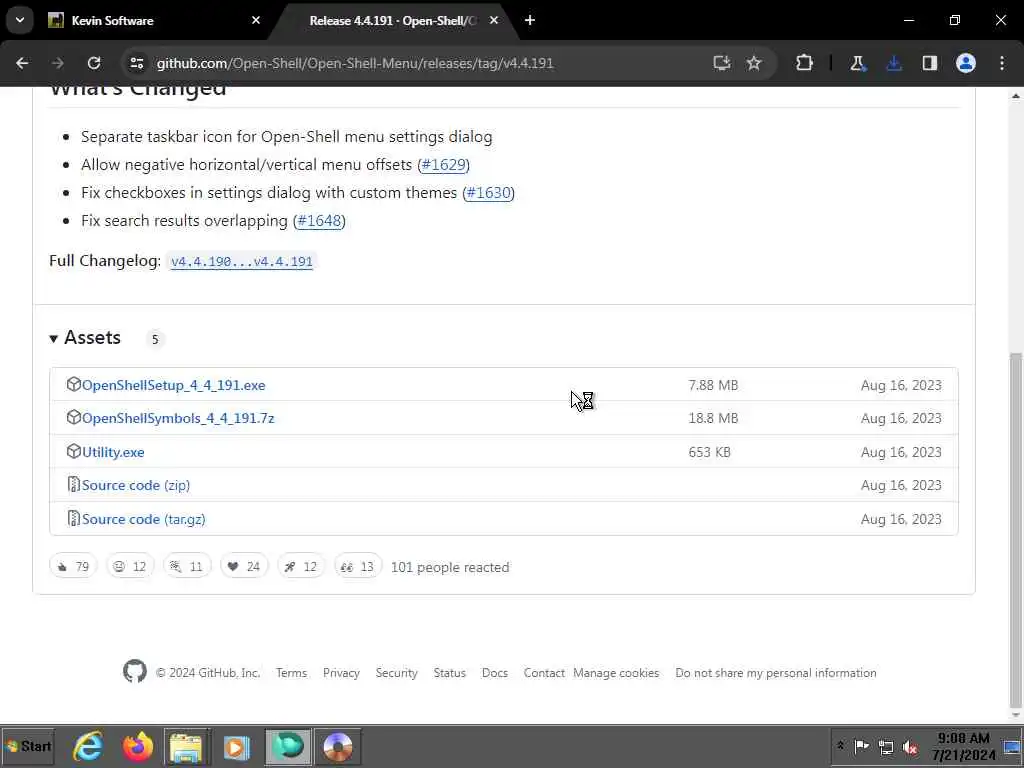
Task: Open site information icon in address bar
Action: (x=136, y=63)
